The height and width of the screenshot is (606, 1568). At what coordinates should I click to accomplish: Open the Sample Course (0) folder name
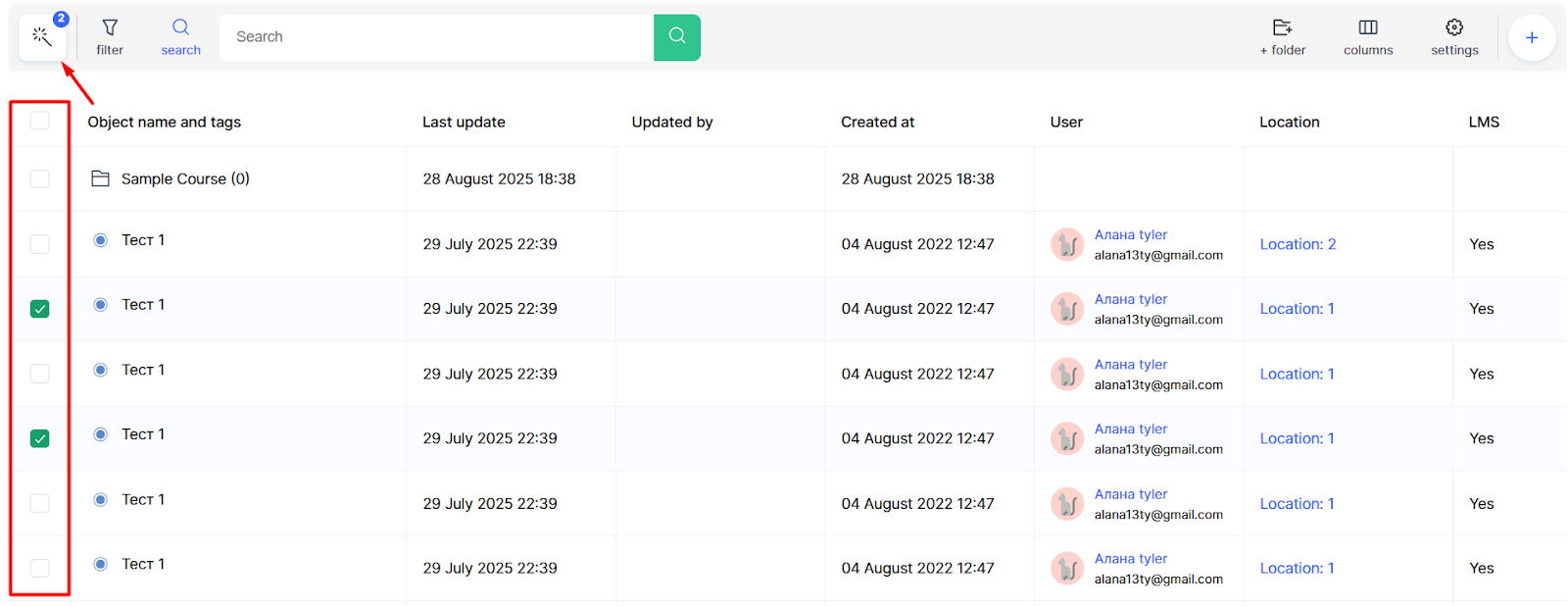pyautogui.click(x=185, y=178)
